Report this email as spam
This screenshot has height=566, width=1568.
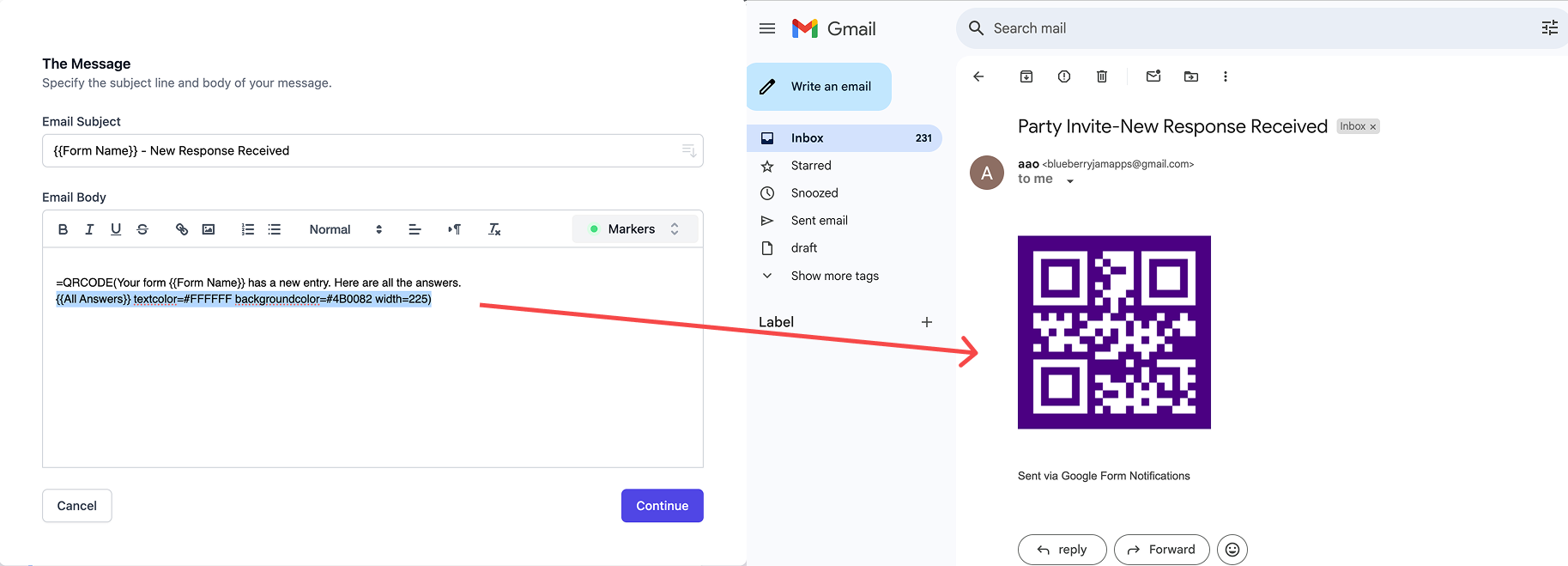point(1064,76)
